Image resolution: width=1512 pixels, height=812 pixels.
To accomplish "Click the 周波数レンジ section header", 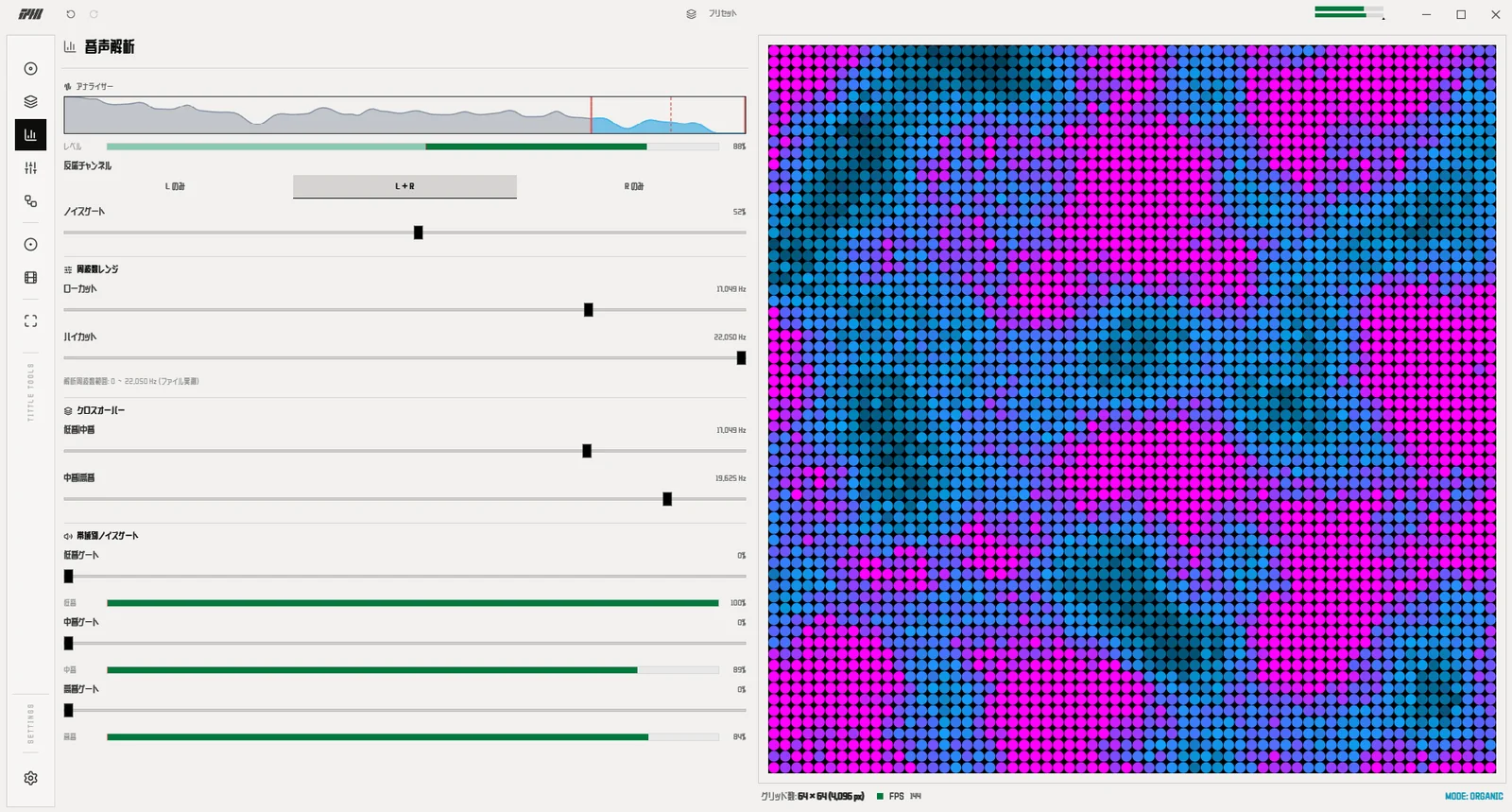I will pyautogui.click(x=91, y=269).
